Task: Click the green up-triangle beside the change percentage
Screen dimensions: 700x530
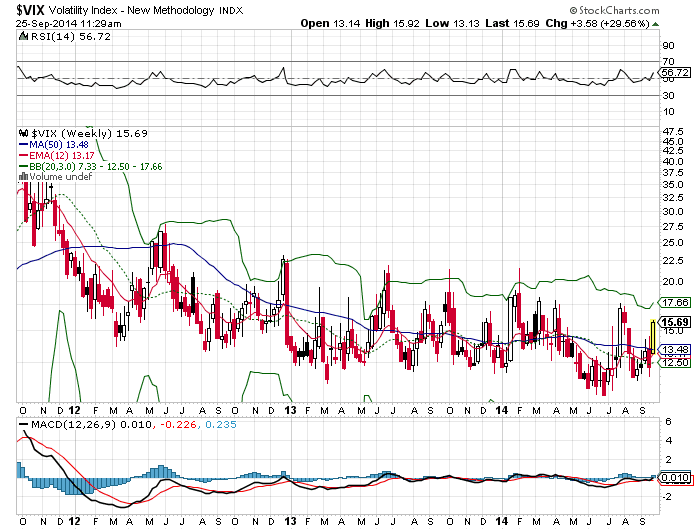Action: click(655, 24)
